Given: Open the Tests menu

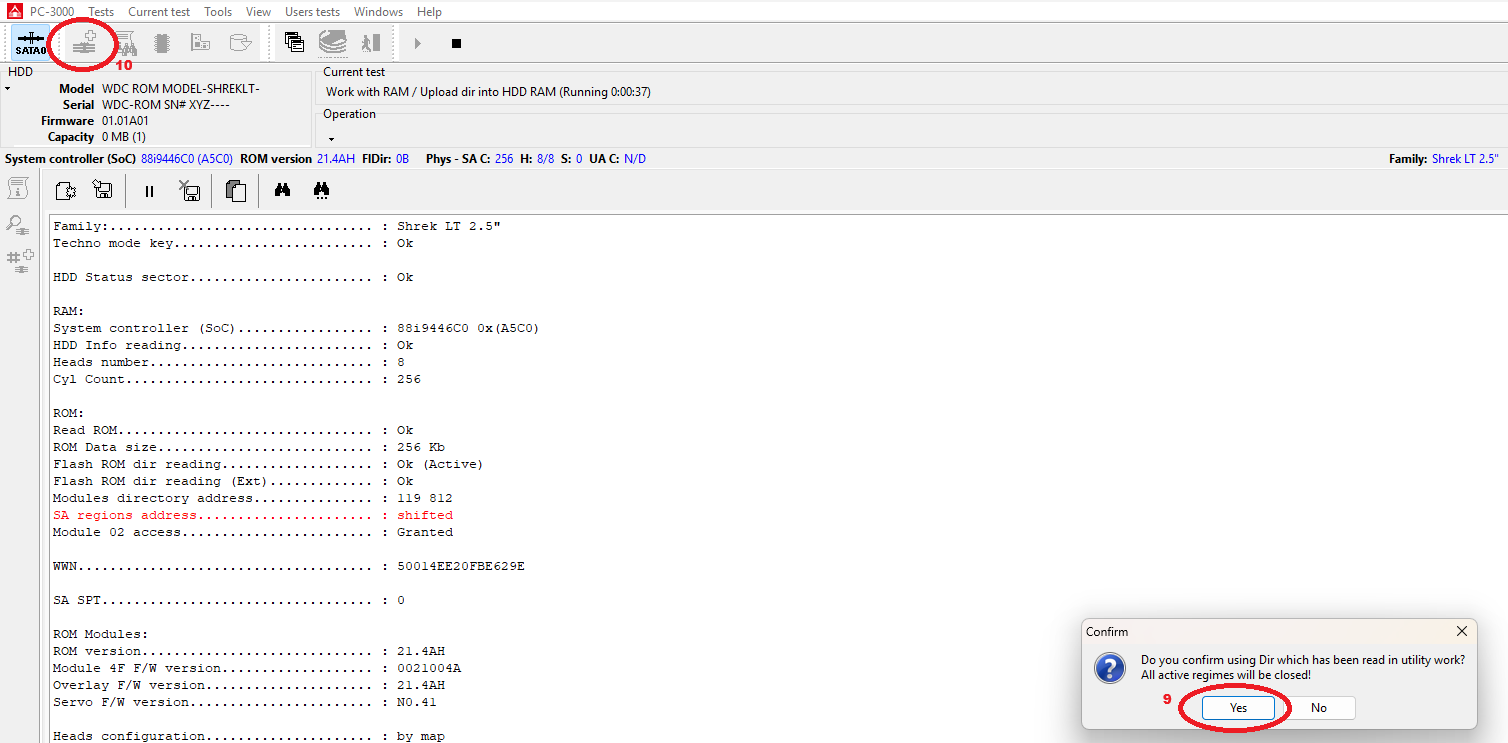Looking at the screenshot, I should [x=101, y=12].
